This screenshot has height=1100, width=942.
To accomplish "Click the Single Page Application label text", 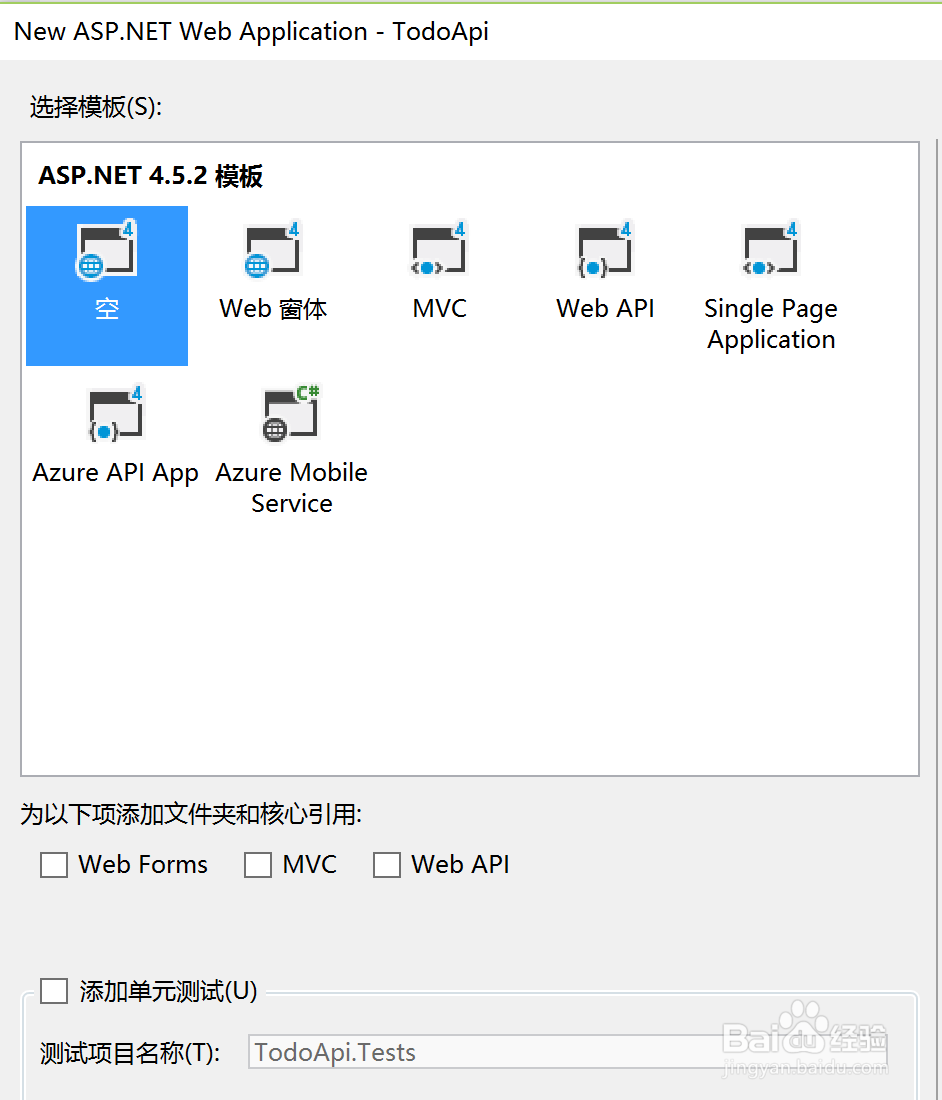I will click(x=770, y=323).
